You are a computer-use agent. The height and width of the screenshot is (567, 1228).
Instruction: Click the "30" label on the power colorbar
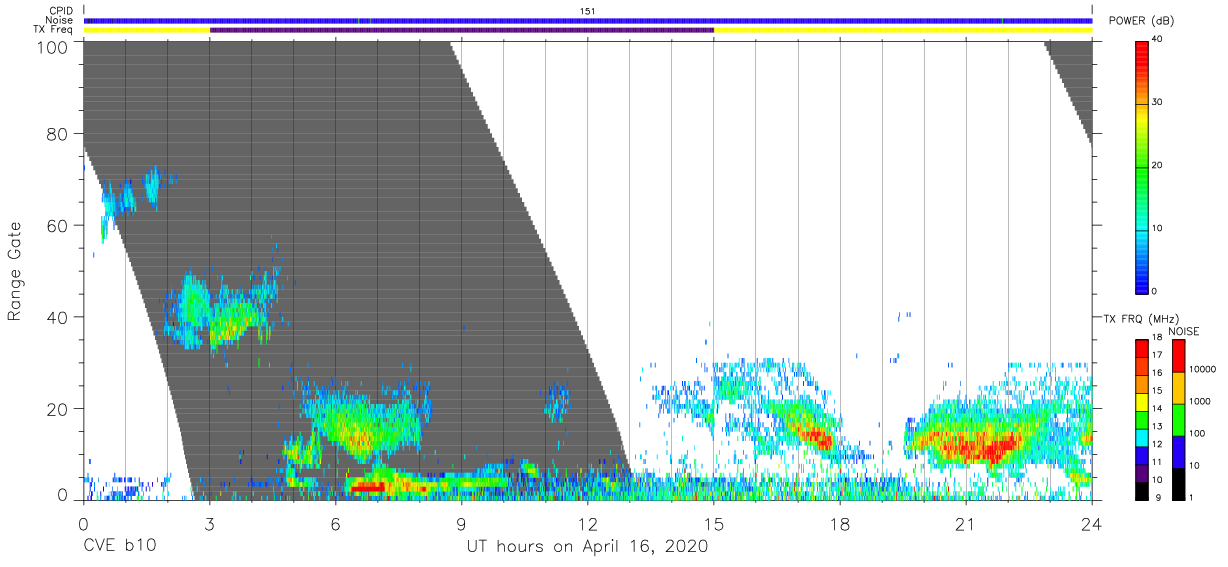pyautogui.click(x=1159, y=102)
